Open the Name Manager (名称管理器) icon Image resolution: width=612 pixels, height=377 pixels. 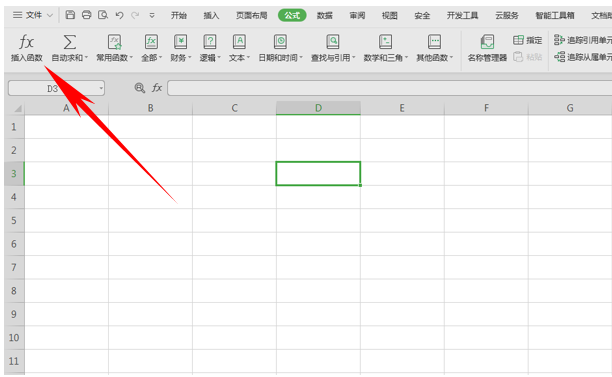point(487,41)
